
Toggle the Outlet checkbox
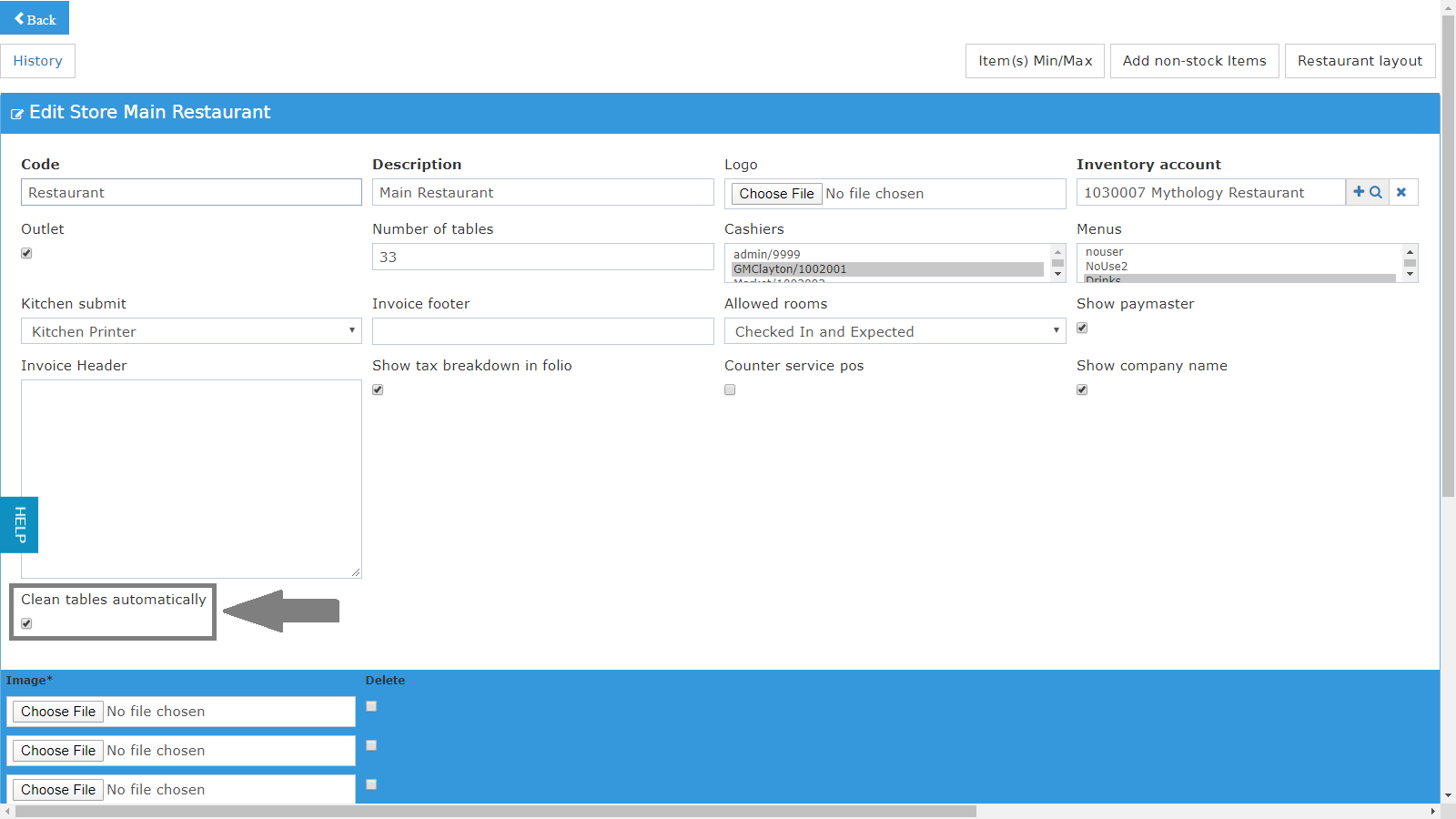26,253
